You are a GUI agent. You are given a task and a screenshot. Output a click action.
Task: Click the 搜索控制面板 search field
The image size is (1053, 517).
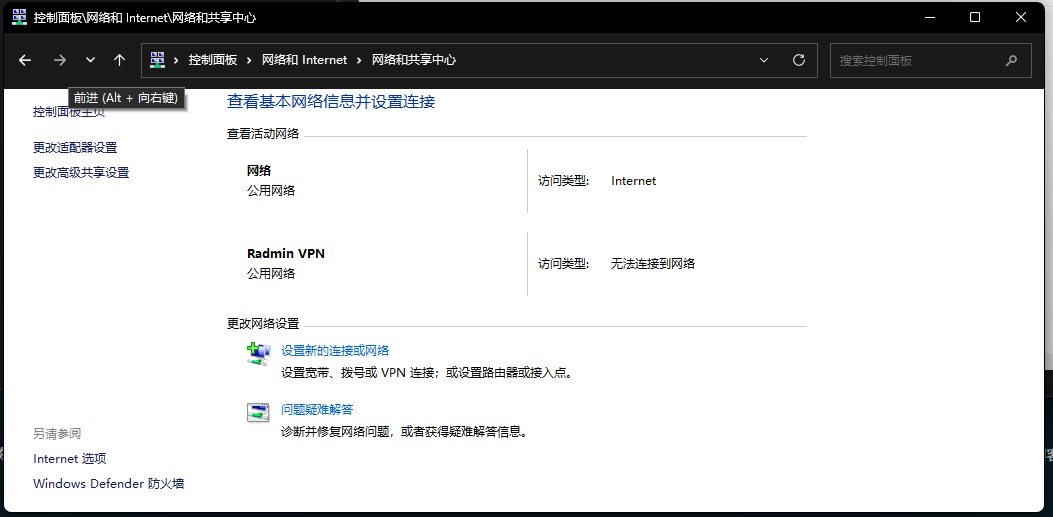931,60
